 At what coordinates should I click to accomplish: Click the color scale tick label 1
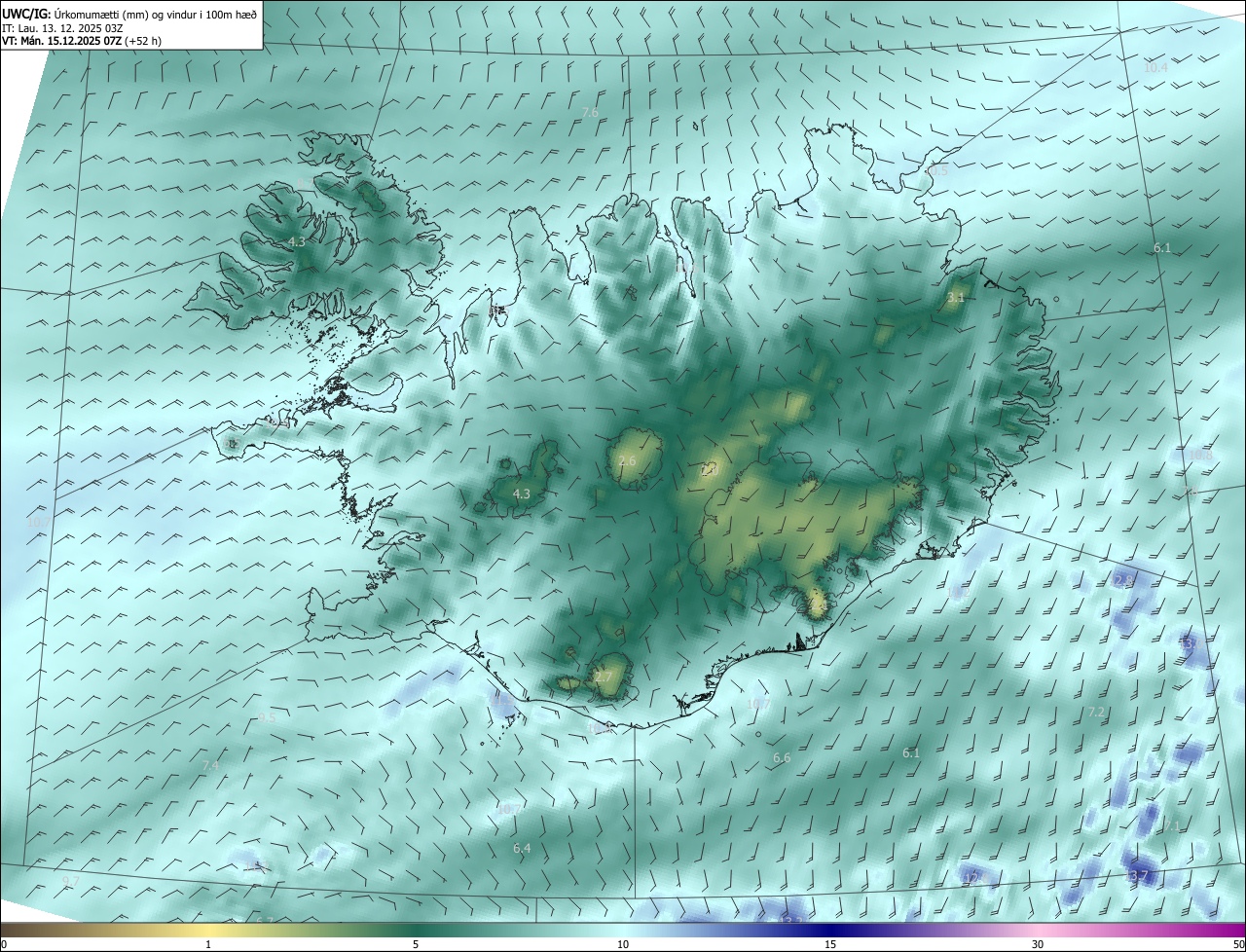208,944
